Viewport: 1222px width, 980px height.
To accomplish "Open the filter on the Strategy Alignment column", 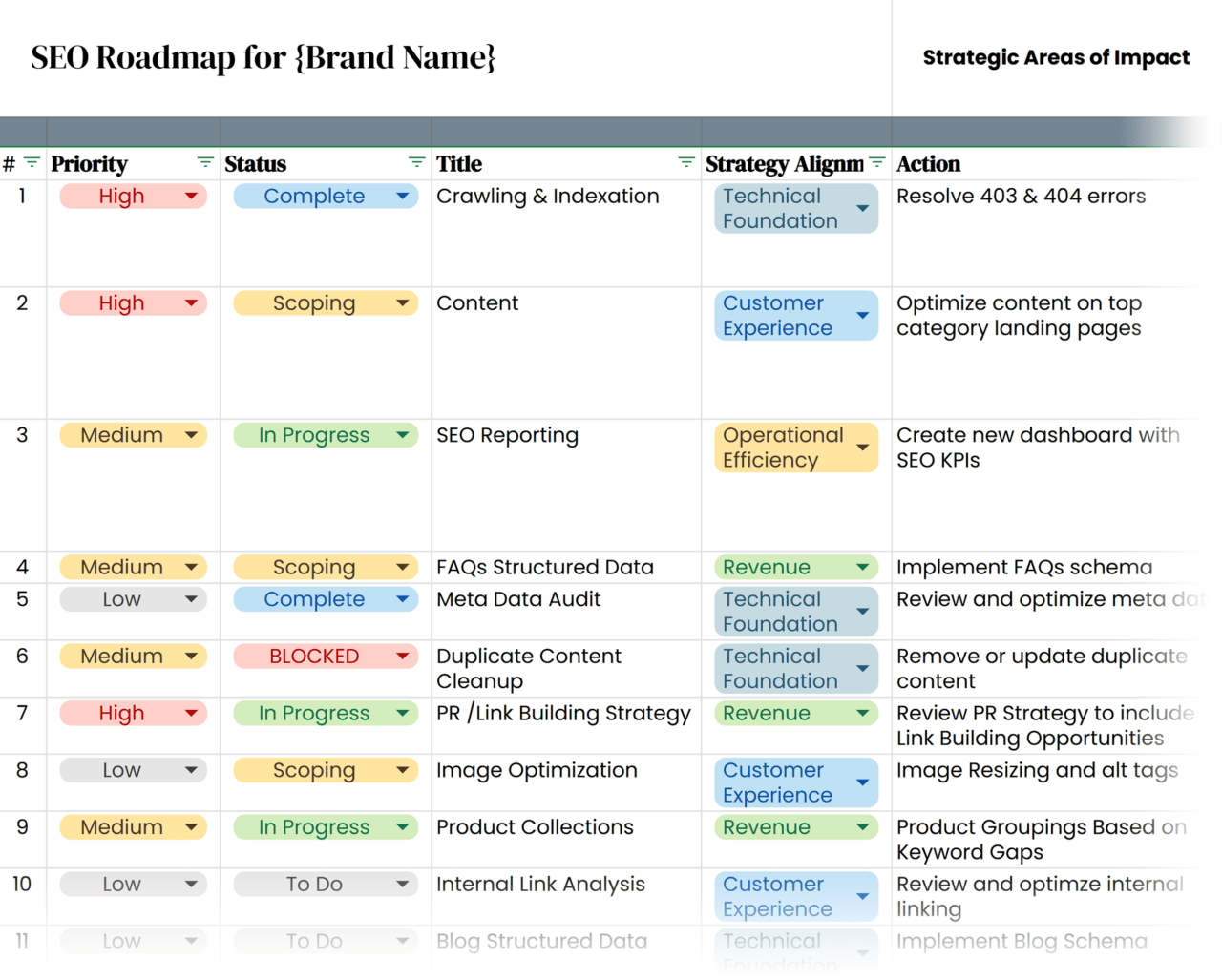I will click(x=876, y=162).
